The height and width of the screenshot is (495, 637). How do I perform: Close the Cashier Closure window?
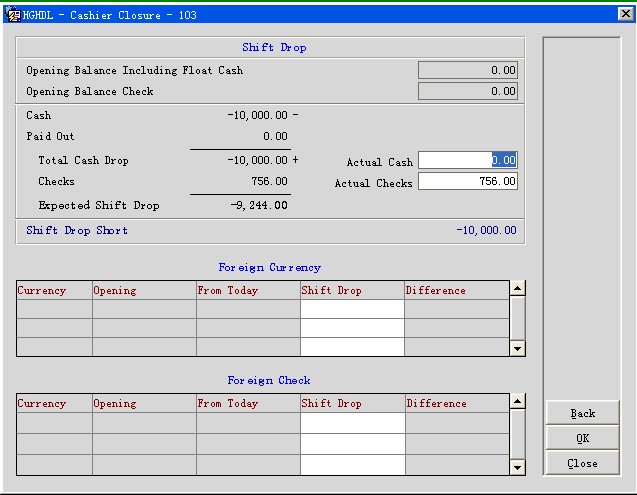[x=625, y=13]
